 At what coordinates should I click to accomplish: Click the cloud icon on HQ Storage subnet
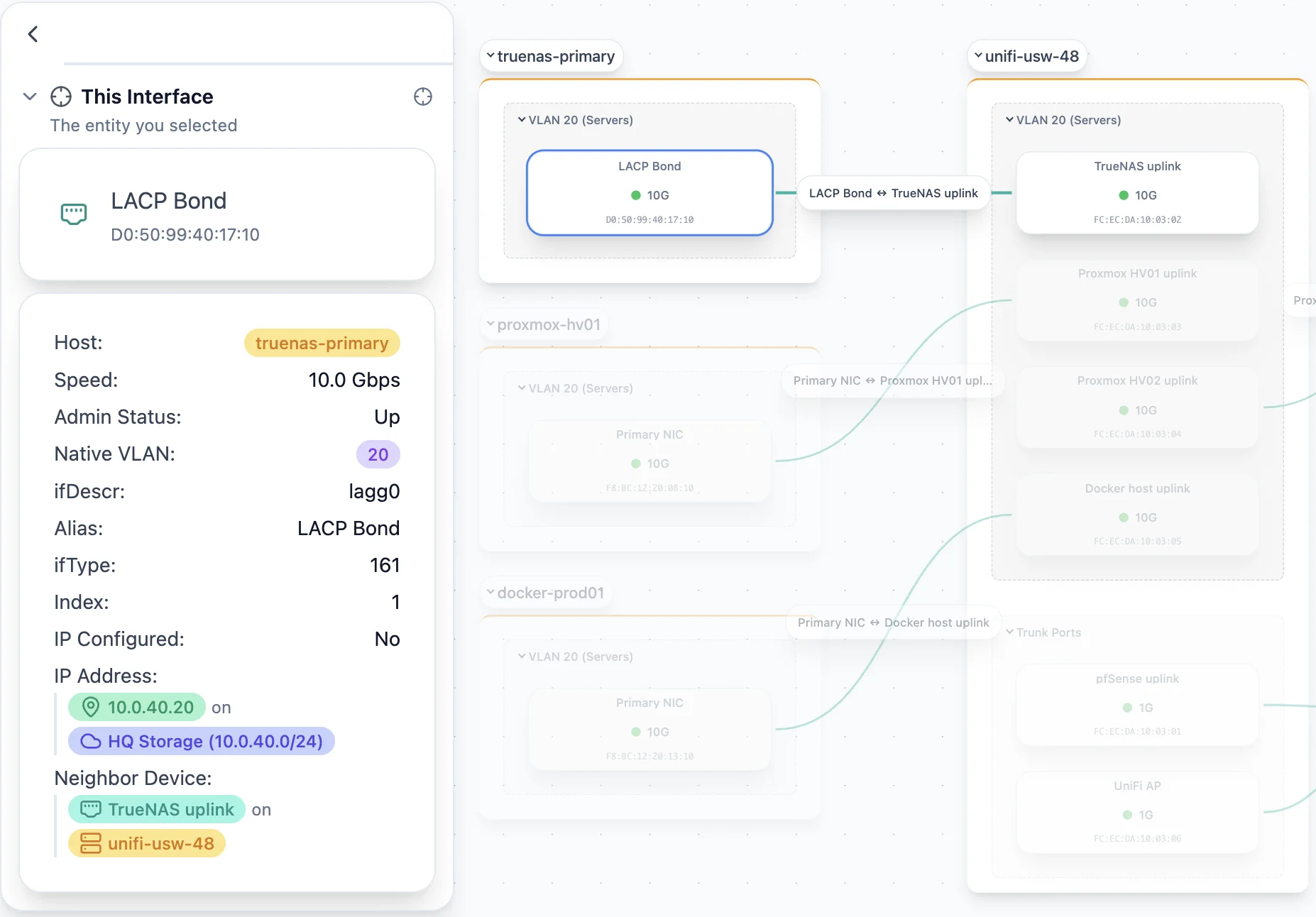pos(91,741)
